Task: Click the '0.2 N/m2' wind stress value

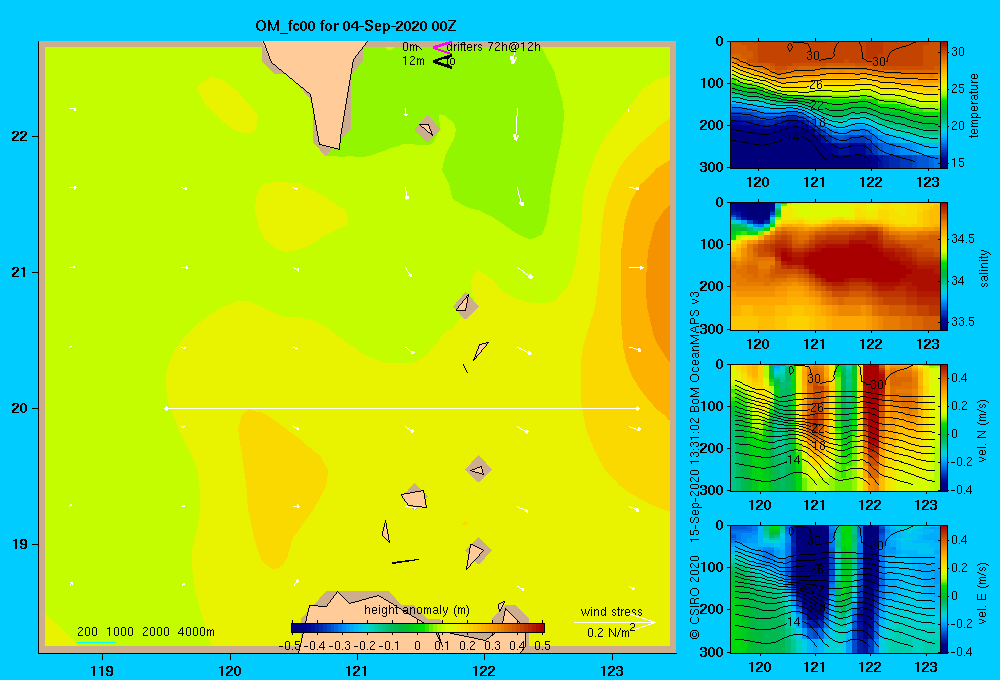Action: point(611,632)
